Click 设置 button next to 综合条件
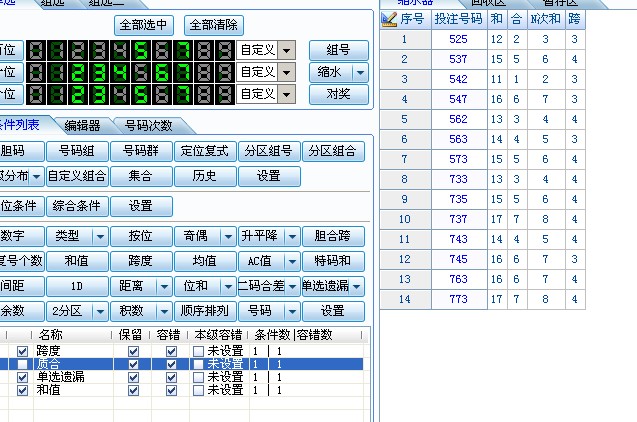Screen dimensions: 637x422 point(141,206)
